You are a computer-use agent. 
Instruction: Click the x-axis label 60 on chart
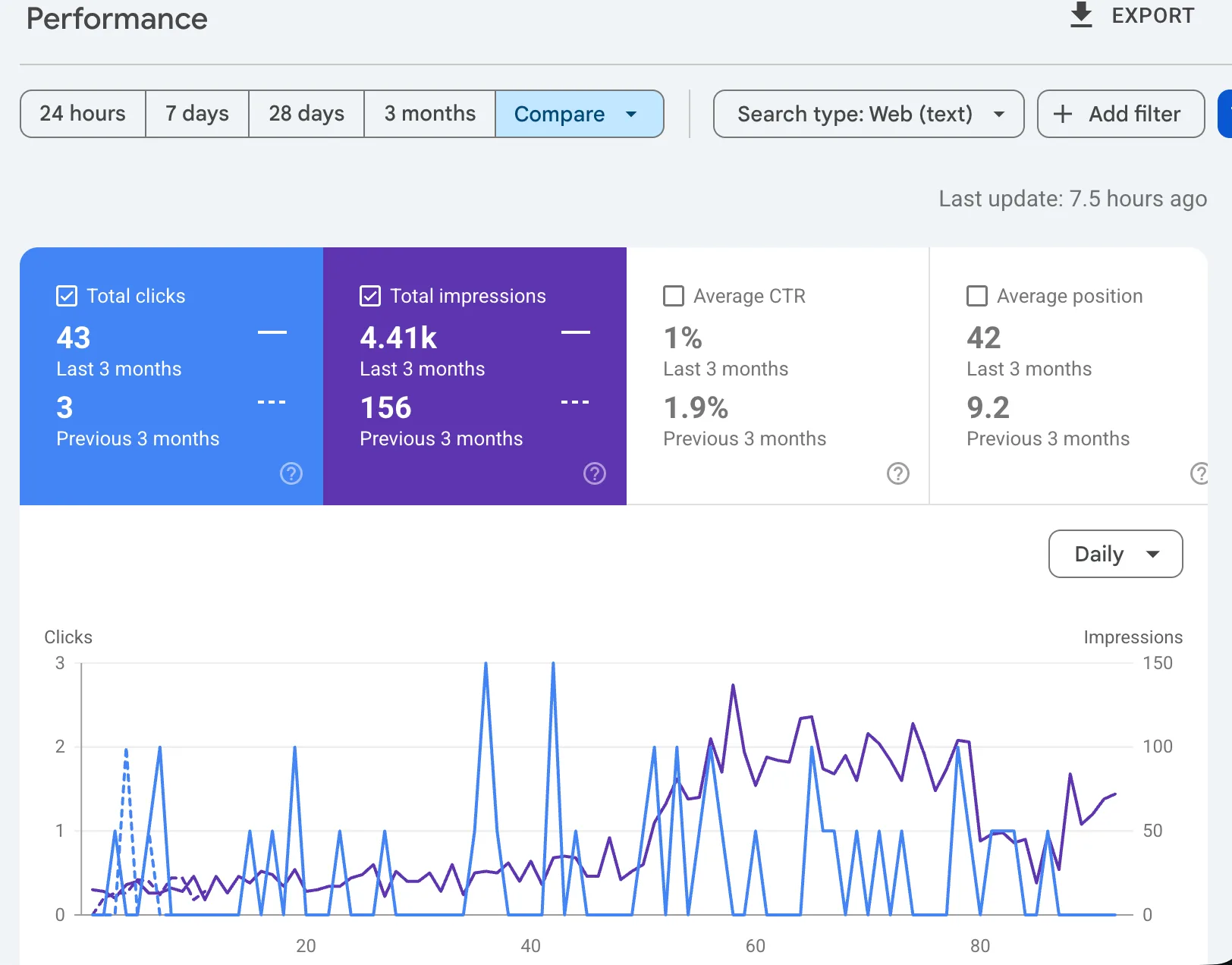tap(755, 946)
